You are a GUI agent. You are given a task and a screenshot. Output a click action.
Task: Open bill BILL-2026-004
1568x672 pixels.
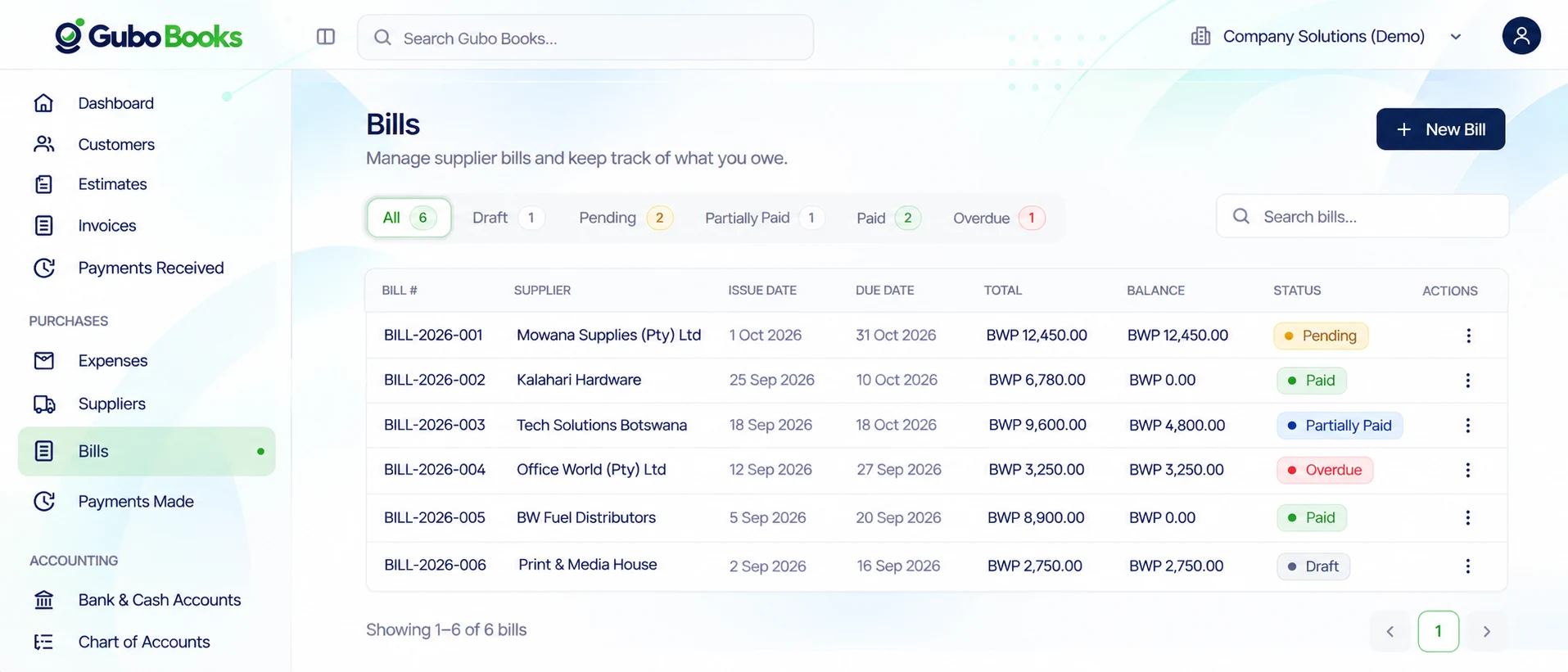pos(435,470)
